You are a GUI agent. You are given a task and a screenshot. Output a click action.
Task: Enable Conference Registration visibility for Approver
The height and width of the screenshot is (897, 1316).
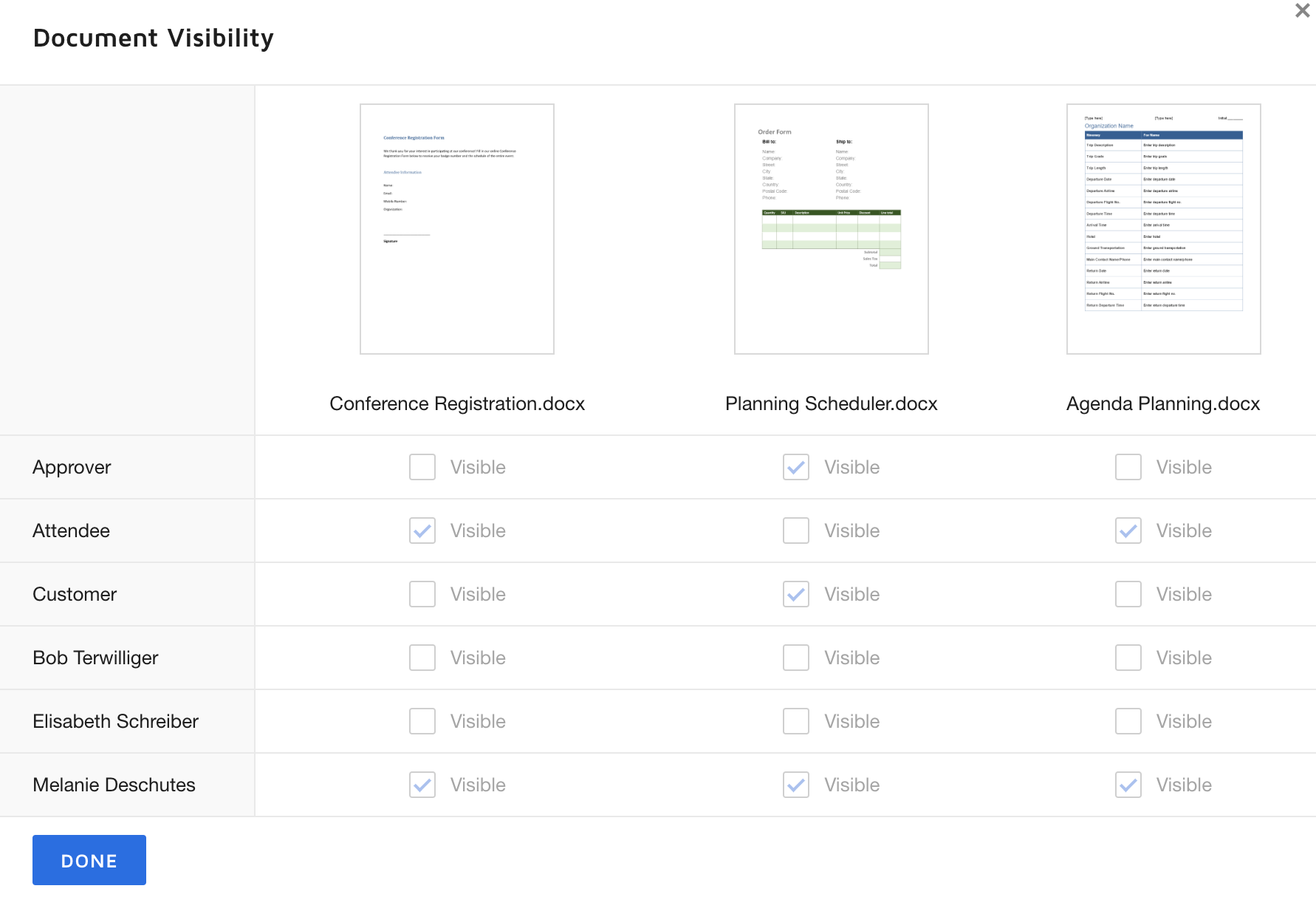coord(422,466)
